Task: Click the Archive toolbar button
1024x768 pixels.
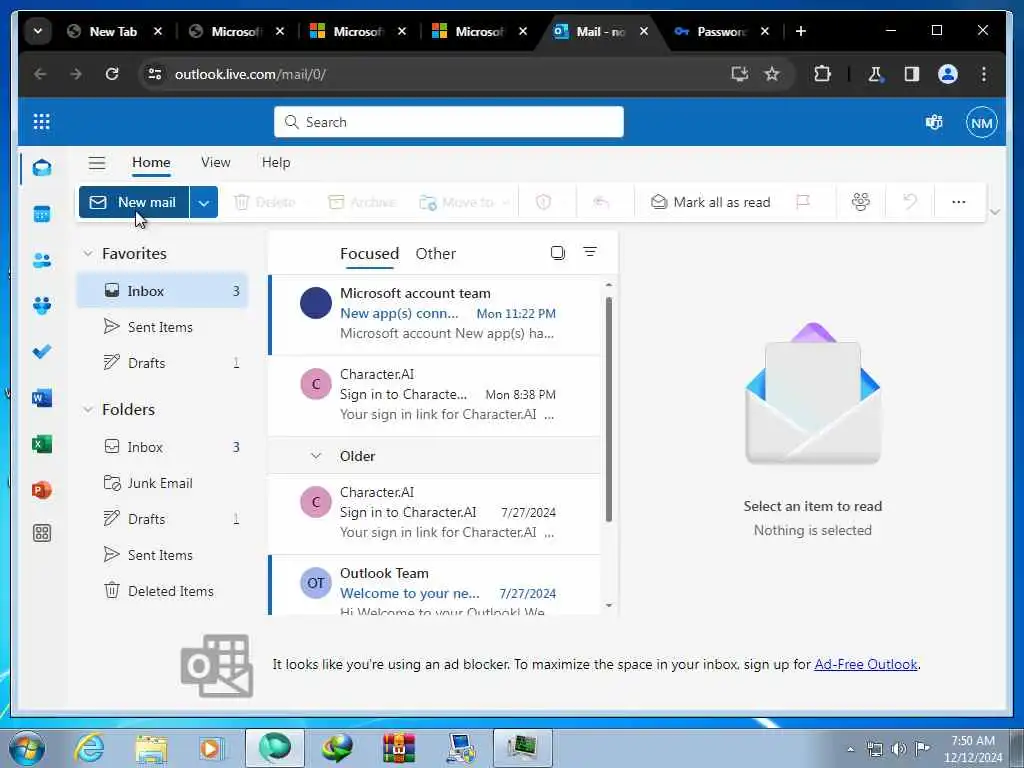Action: (x=362, y=202)
